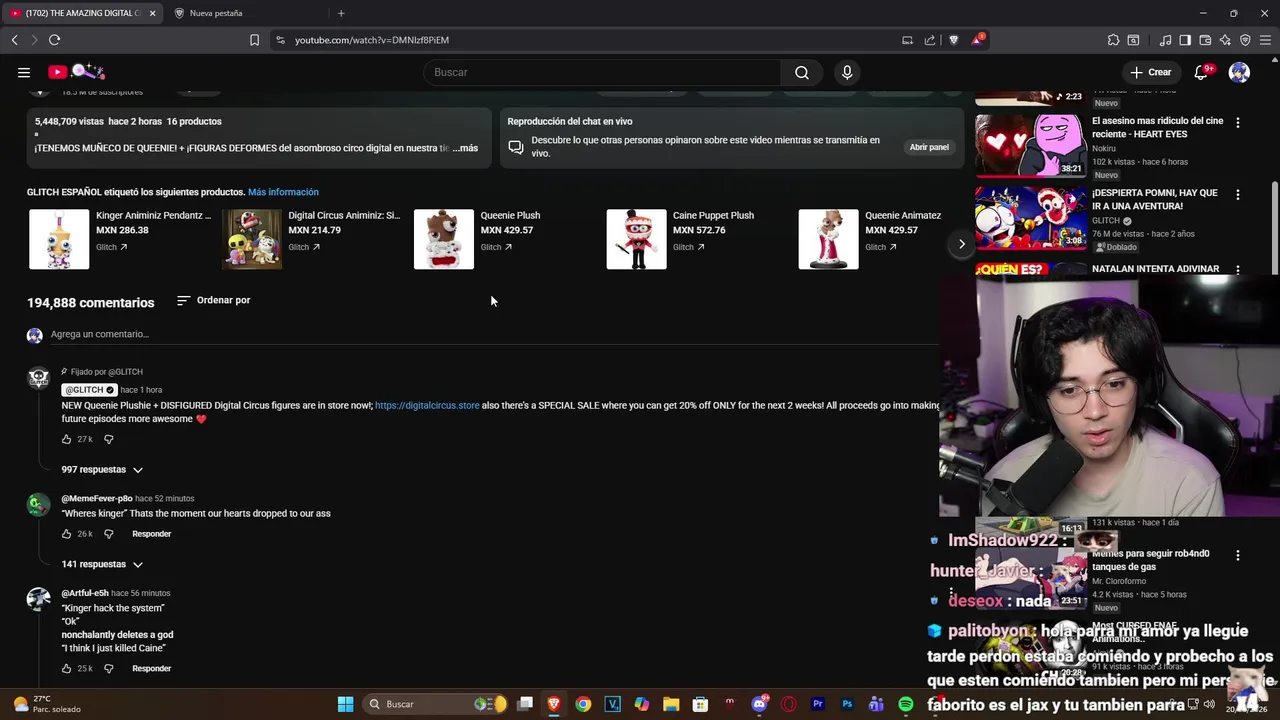Open Spotify from the taskbar
Image resolution: width=1280 pixels, height=720 pixels.
[905, 704]
